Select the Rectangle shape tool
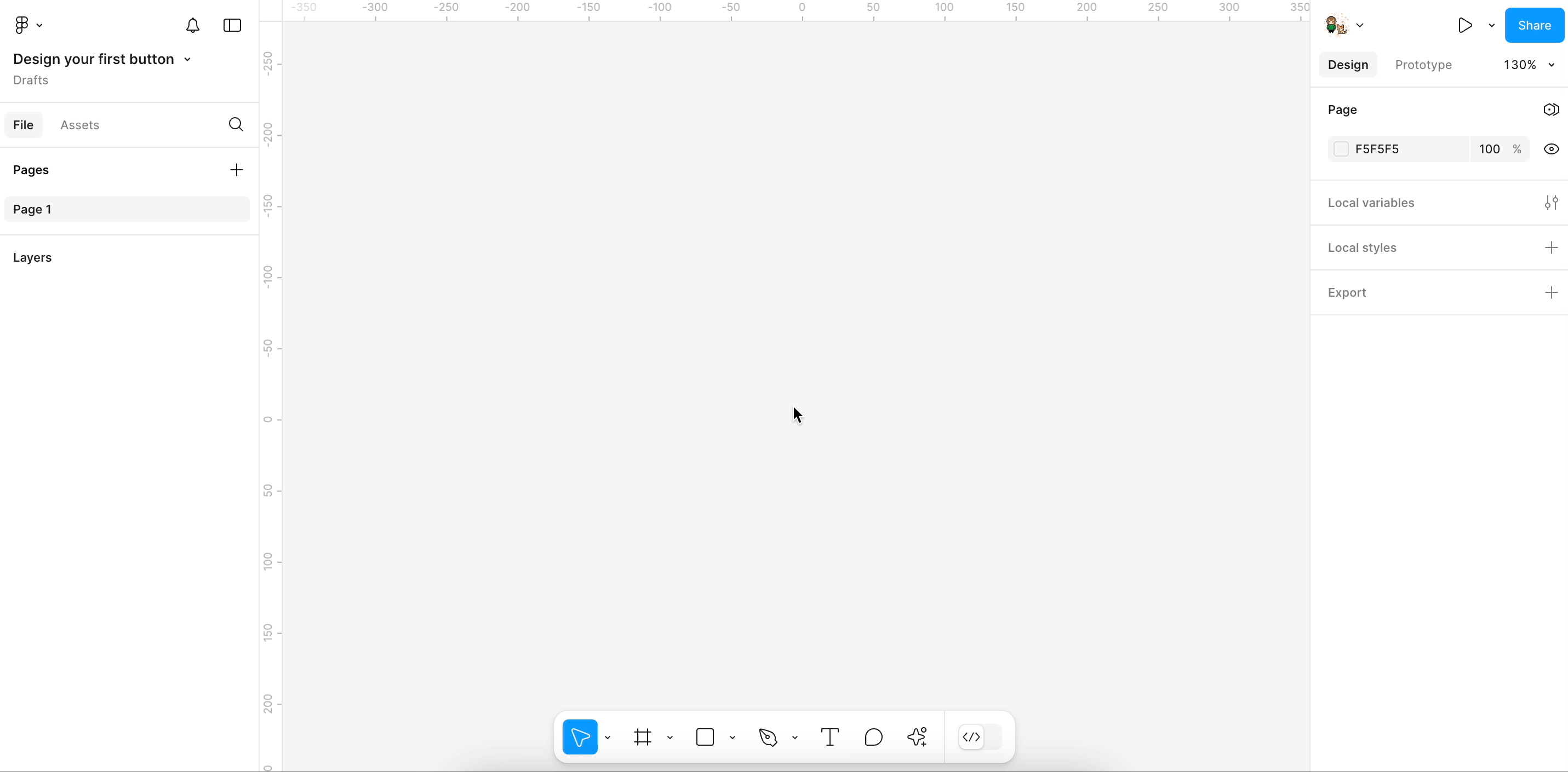The height and width of the screenshot is (772, 1568). [705, 738]
